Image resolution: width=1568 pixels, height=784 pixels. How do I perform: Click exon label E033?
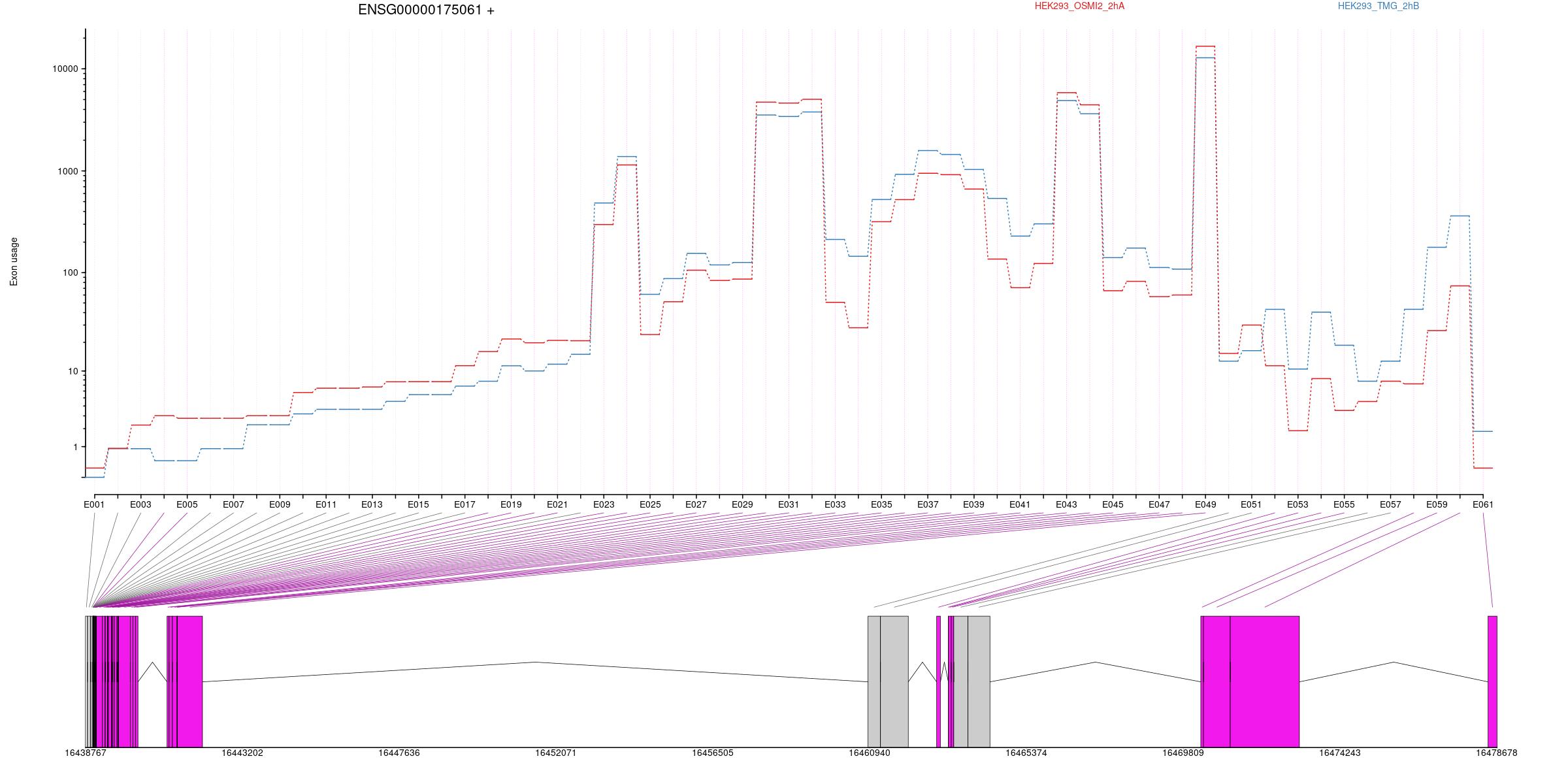[x=835, y=504]
